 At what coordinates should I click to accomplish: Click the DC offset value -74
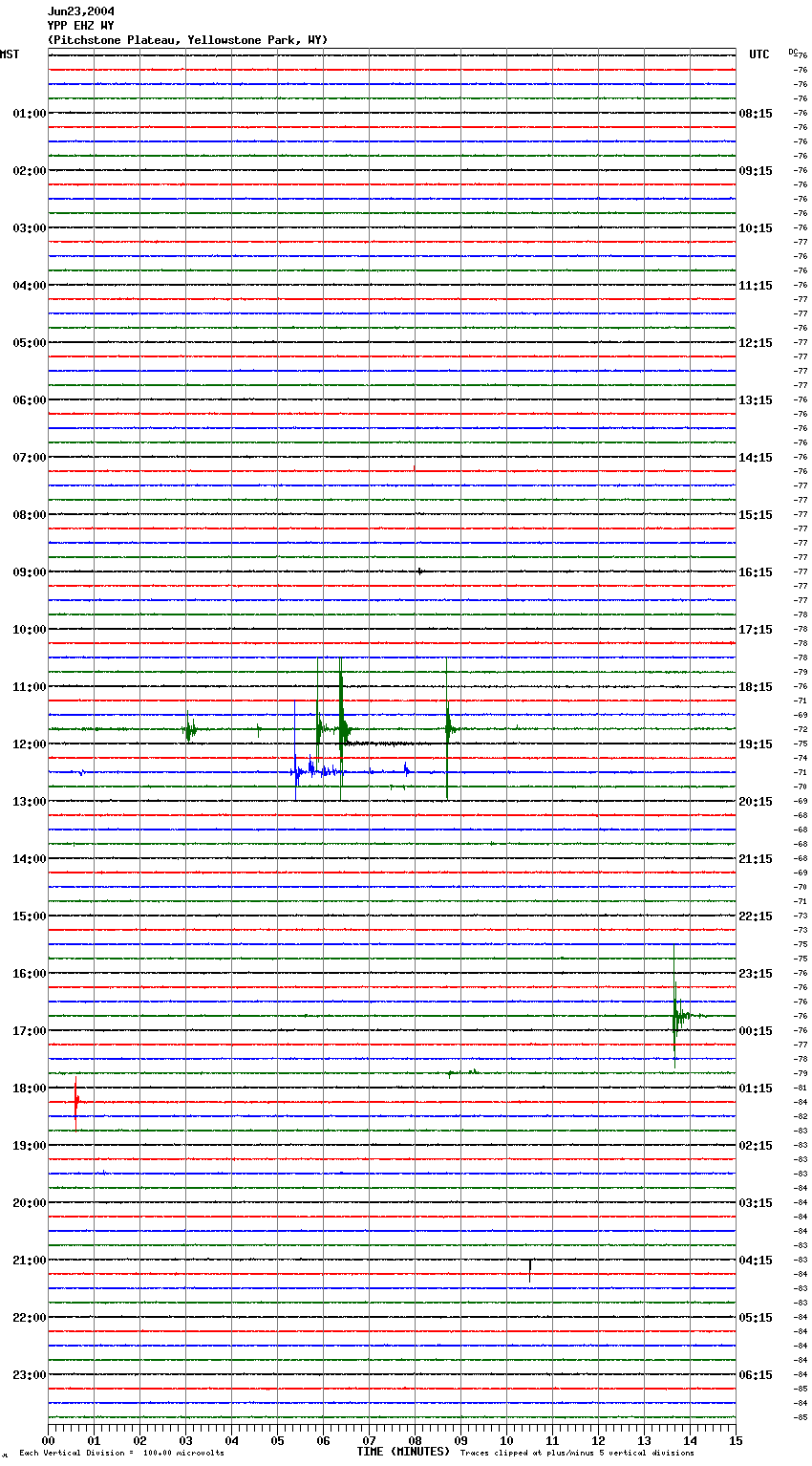point(801,758)
